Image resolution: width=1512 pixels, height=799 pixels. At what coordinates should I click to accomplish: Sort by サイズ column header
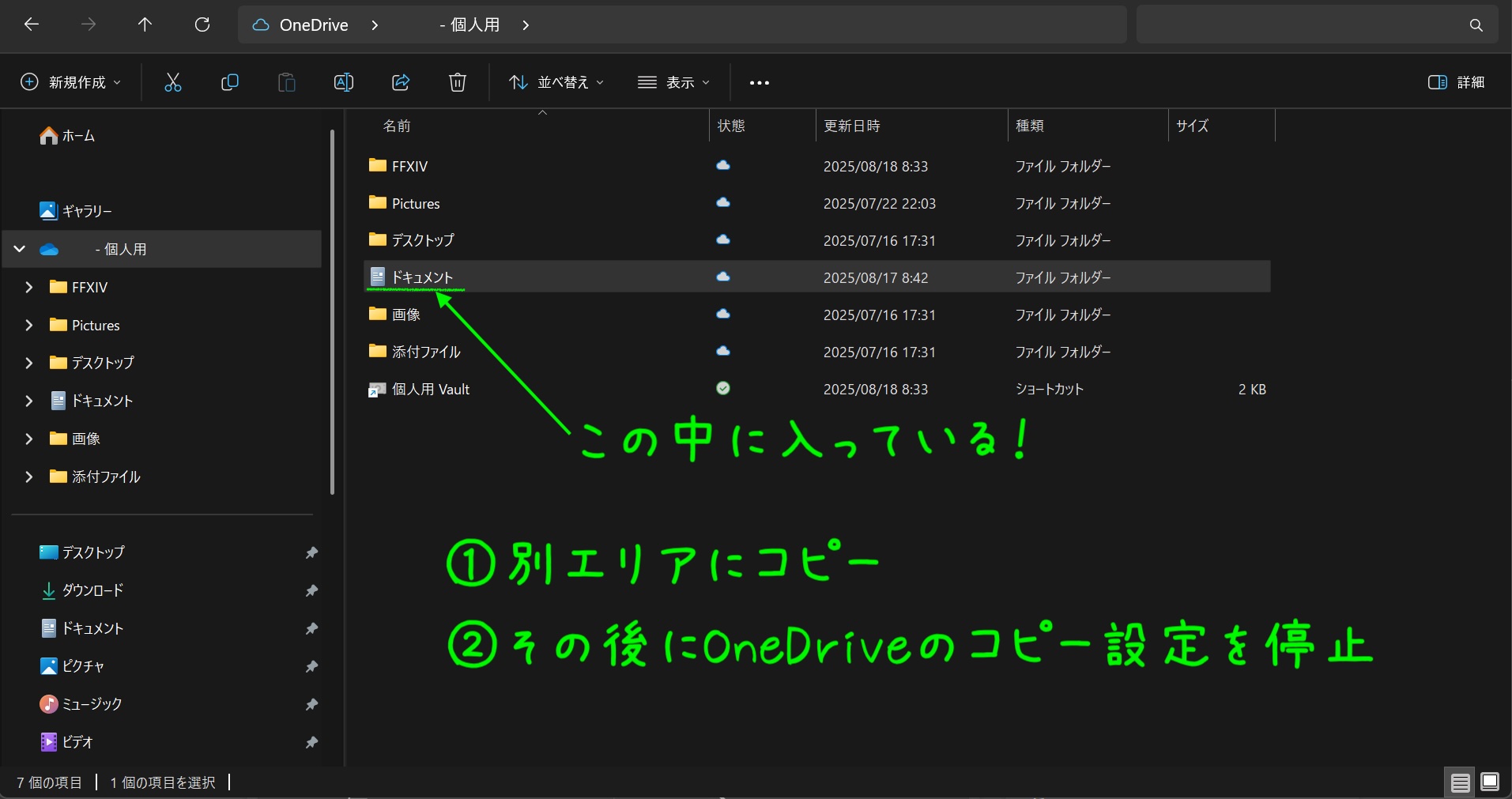[1193, 126]
